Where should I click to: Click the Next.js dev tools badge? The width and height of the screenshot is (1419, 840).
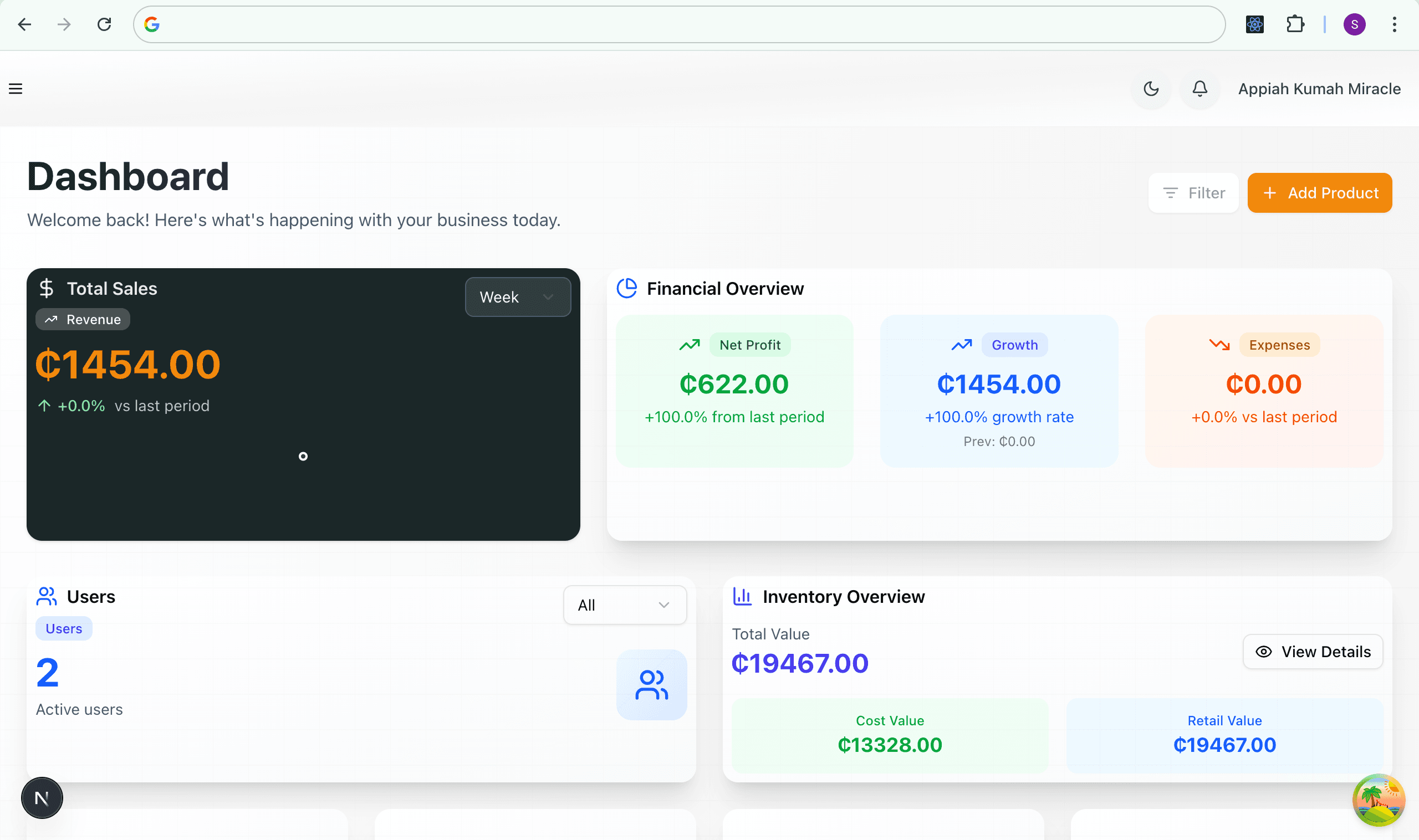pos(42,797)
